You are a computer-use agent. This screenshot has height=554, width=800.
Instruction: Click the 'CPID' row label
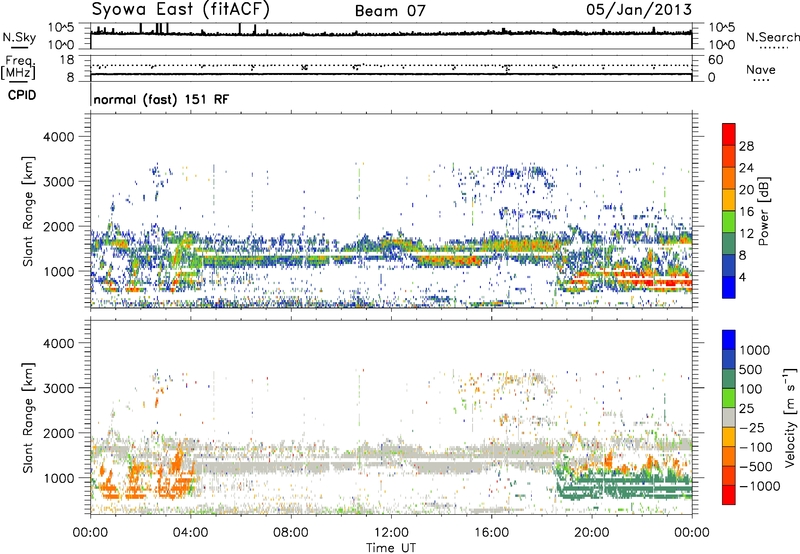22,95
